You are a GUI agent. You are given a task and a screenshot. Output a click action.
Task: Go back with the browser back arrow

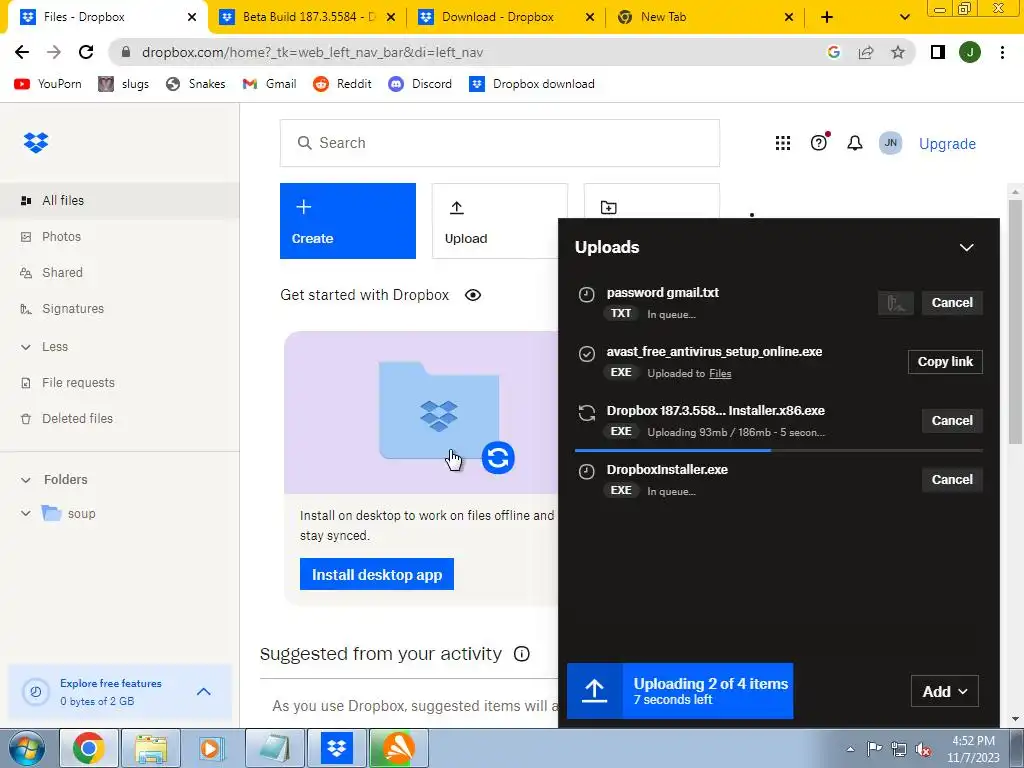[22, 52]
